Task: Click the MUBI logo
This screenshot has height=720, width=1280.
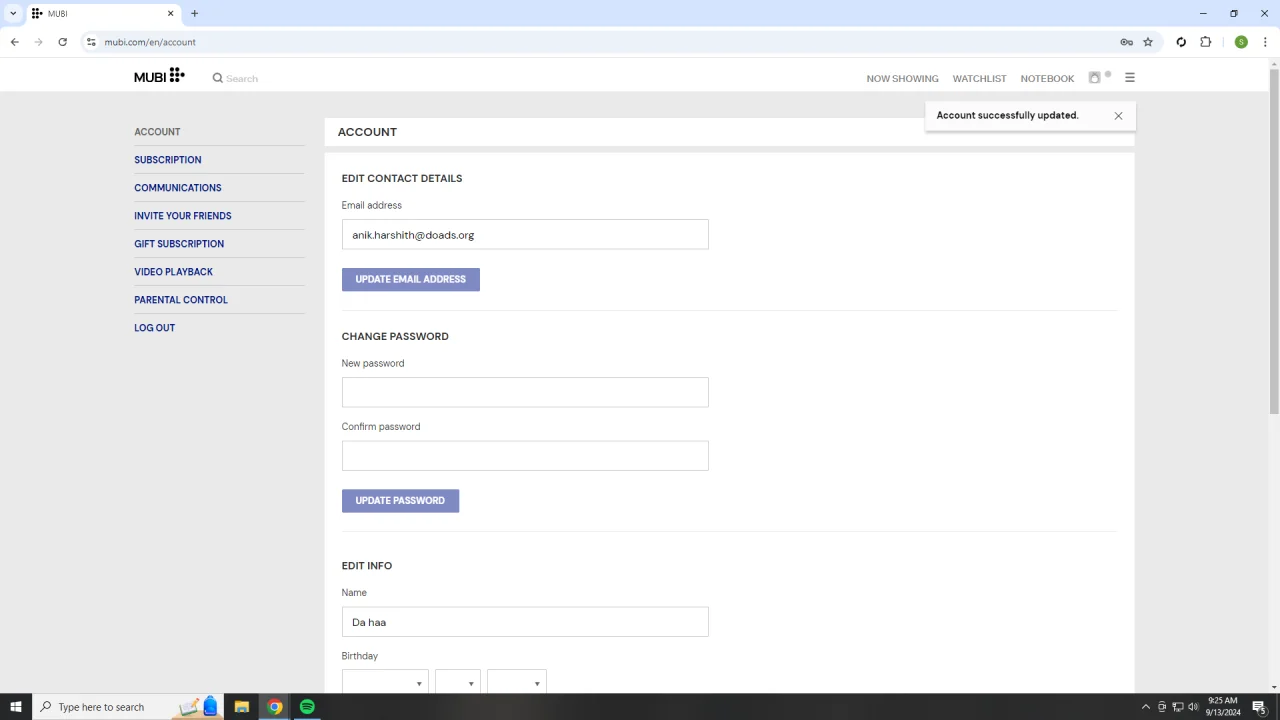Action: tap(159, 76)
